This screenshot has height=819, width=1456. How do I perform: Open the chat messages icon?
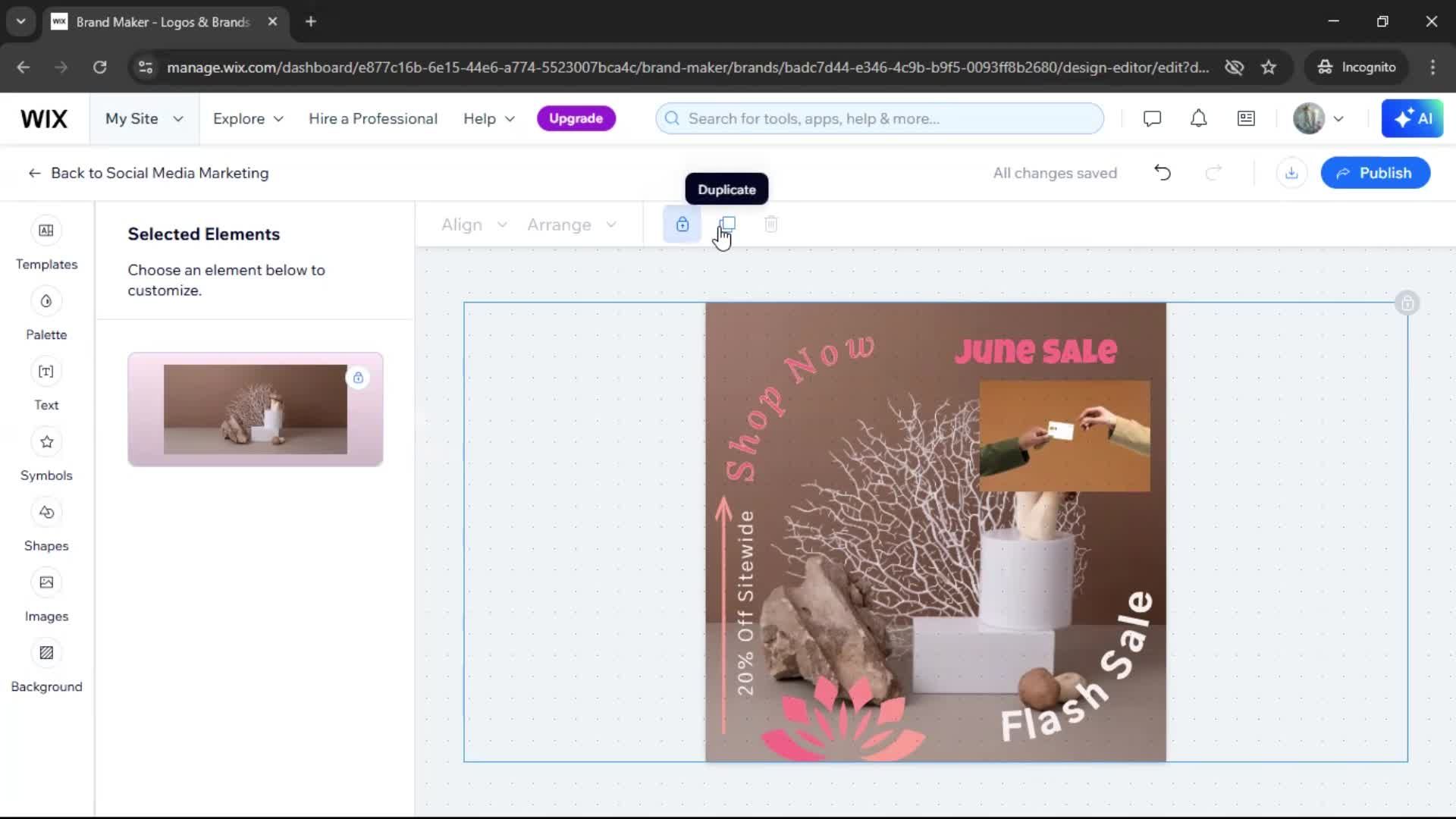[1152, 118]
